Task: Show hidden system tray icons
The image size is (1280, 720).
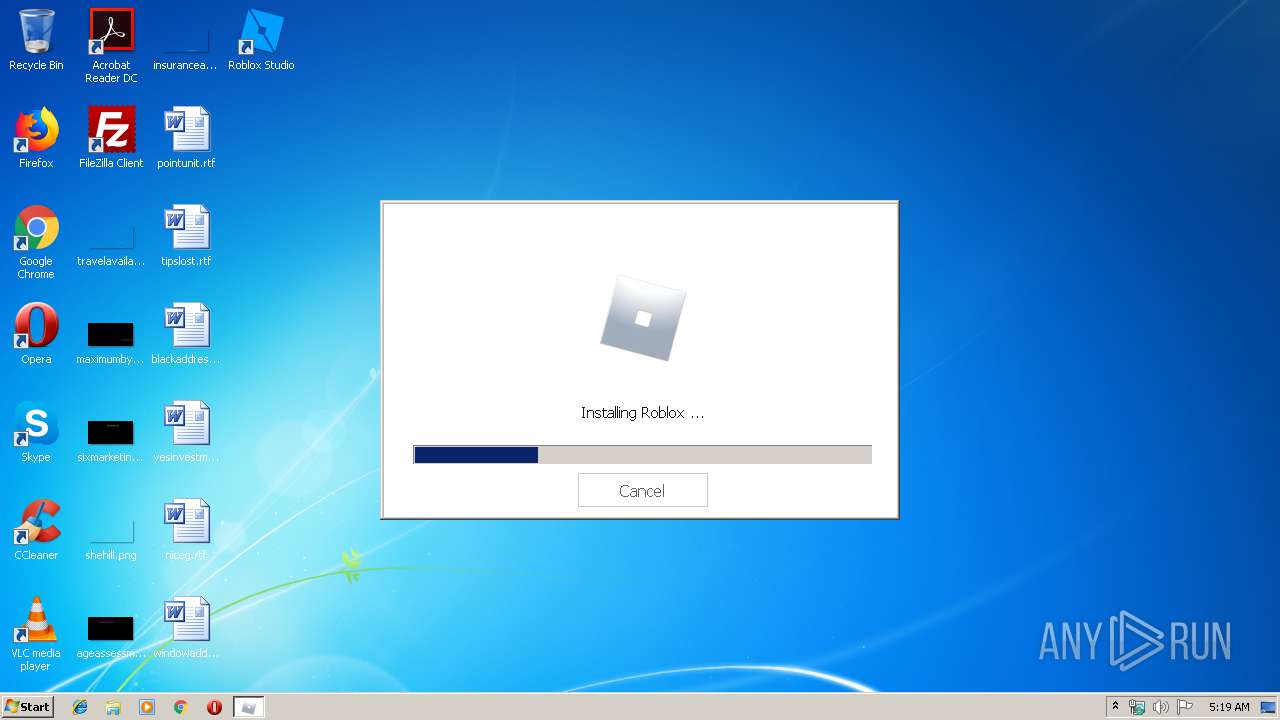Action: (x=1115, y=707)
